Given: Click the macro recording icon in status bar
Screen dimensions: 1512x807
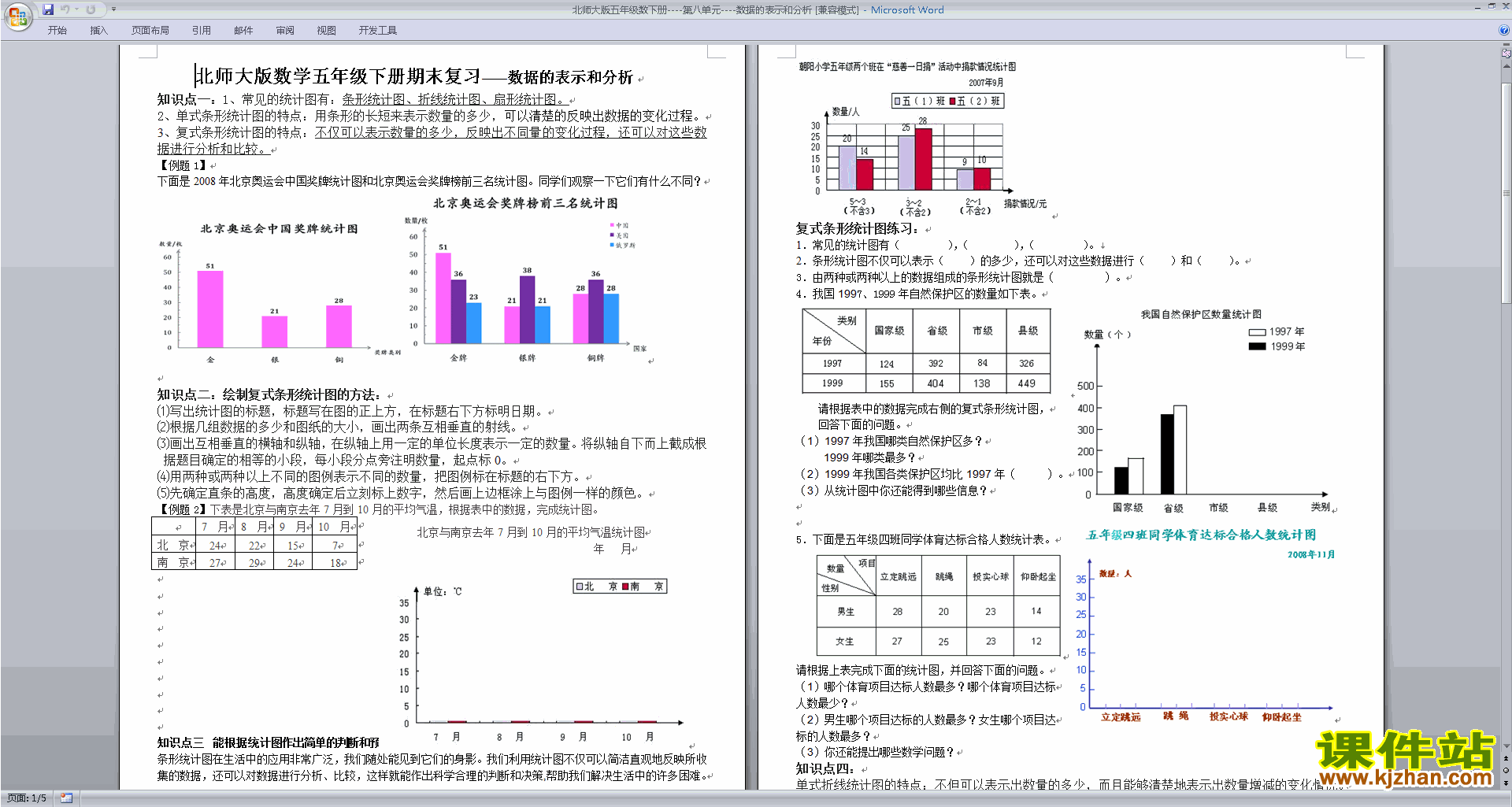Looking at the screenshot, I should [66, 798].
